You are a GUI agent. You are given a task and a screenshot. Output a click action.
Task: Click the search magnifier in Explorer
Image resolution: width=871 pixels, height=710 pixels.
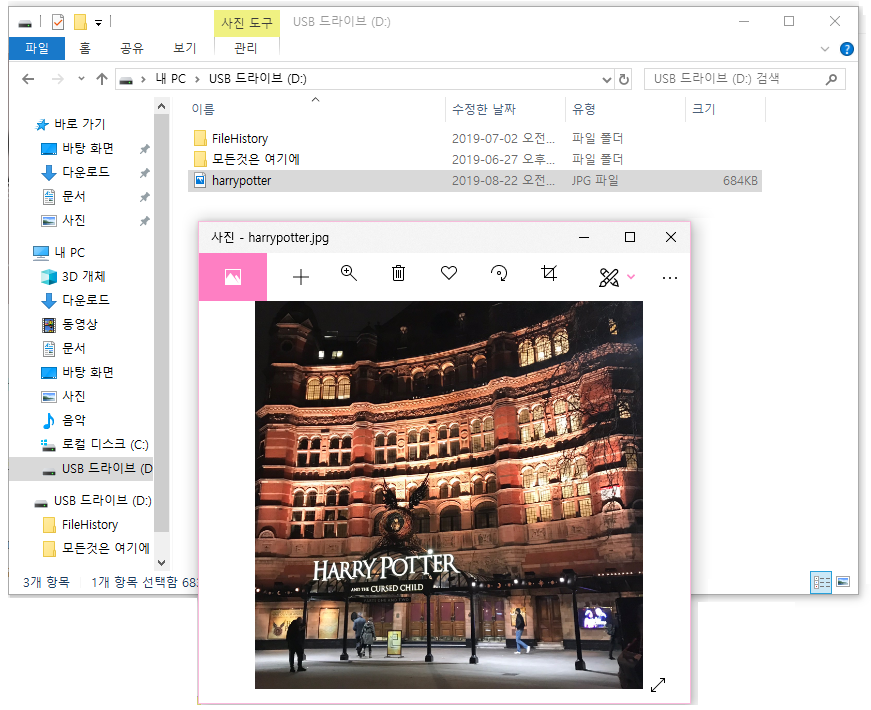[831, 79]
